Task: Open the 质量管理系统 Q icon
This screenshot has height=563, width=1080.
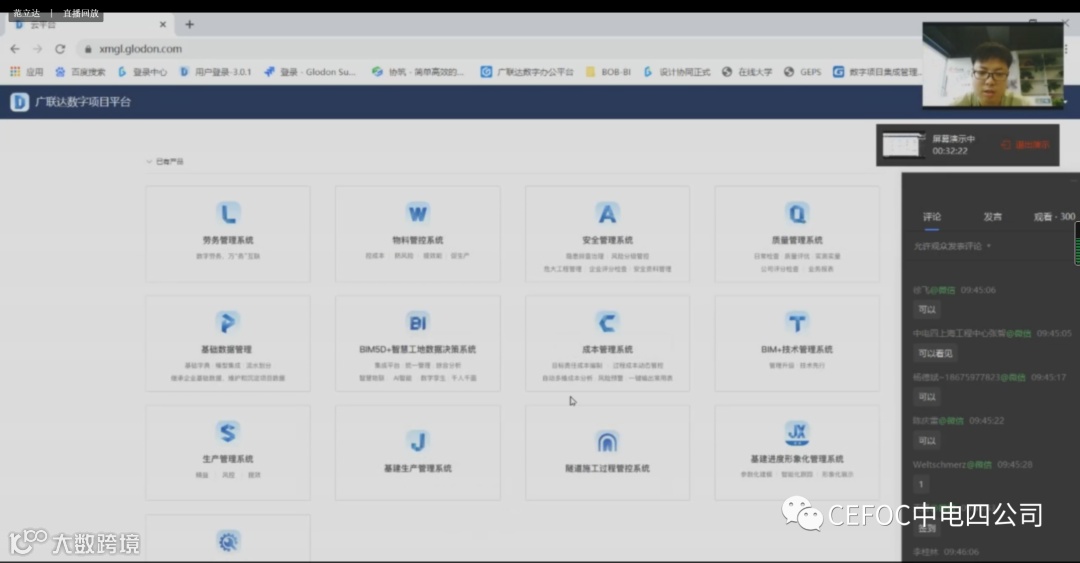Action: 797,213
